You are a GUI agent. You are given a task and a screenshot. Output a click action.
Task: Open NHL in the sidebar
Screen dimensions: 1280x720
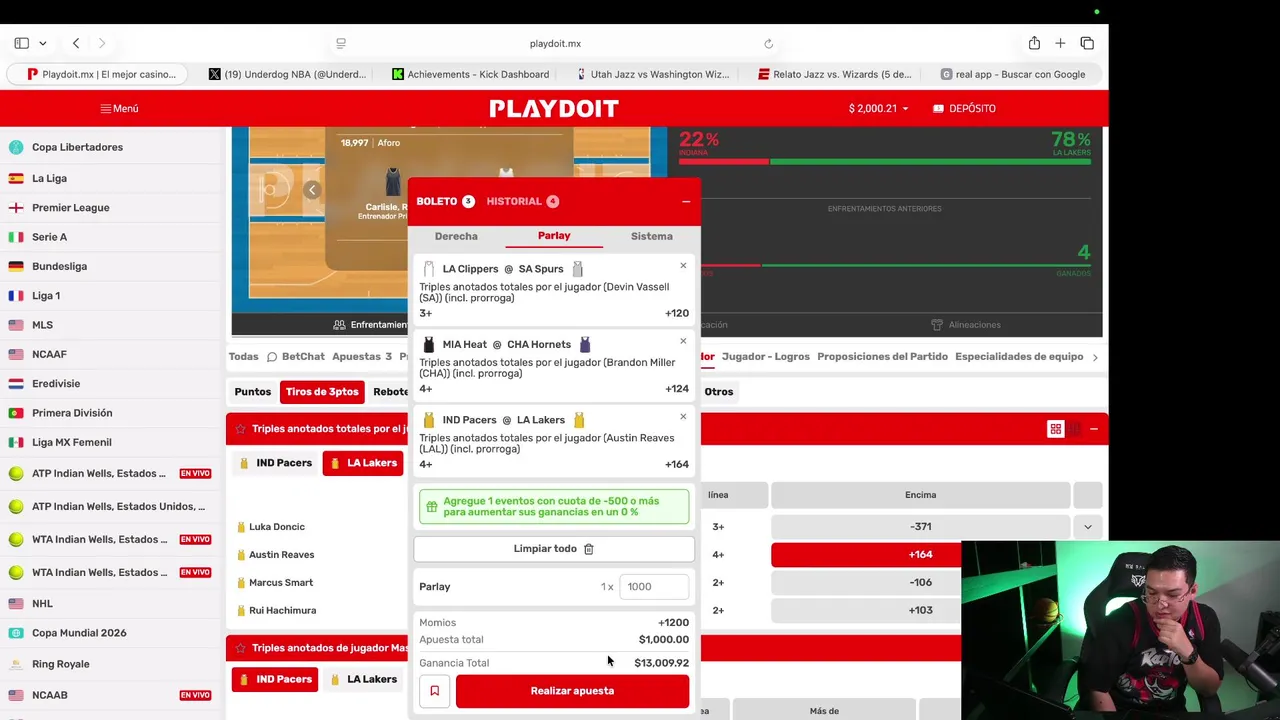point(42,604)
